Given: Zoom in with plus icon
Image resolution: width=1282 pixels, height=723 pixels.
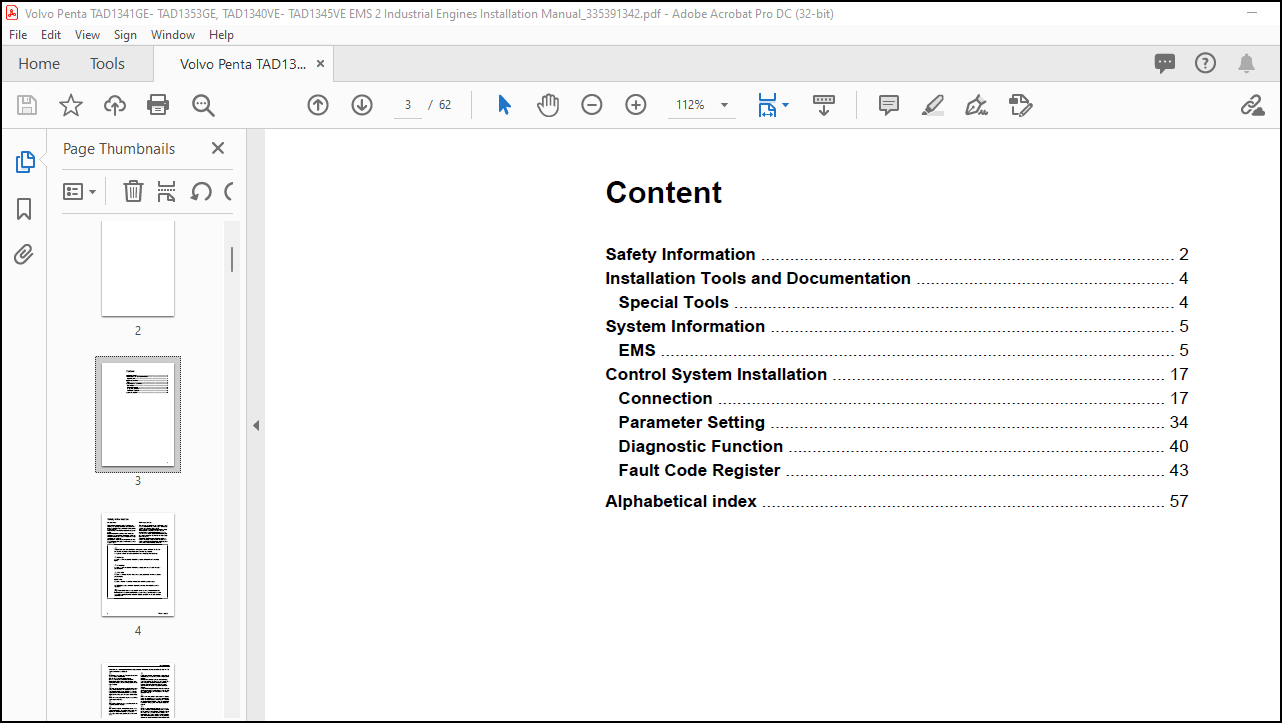Looking at the screenshot, I should coord(636,105).
